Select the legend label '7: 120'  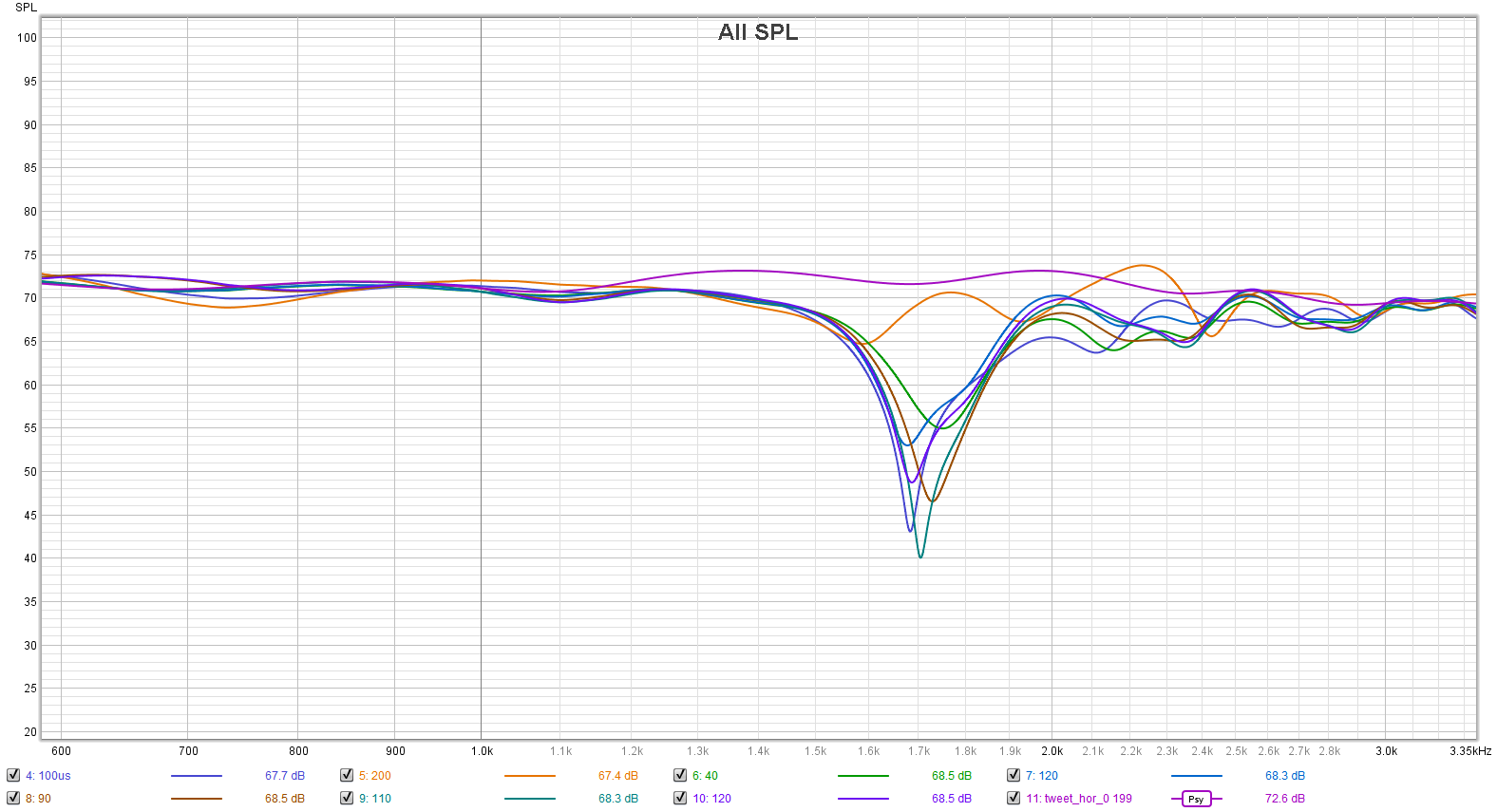coord(1042,776)
